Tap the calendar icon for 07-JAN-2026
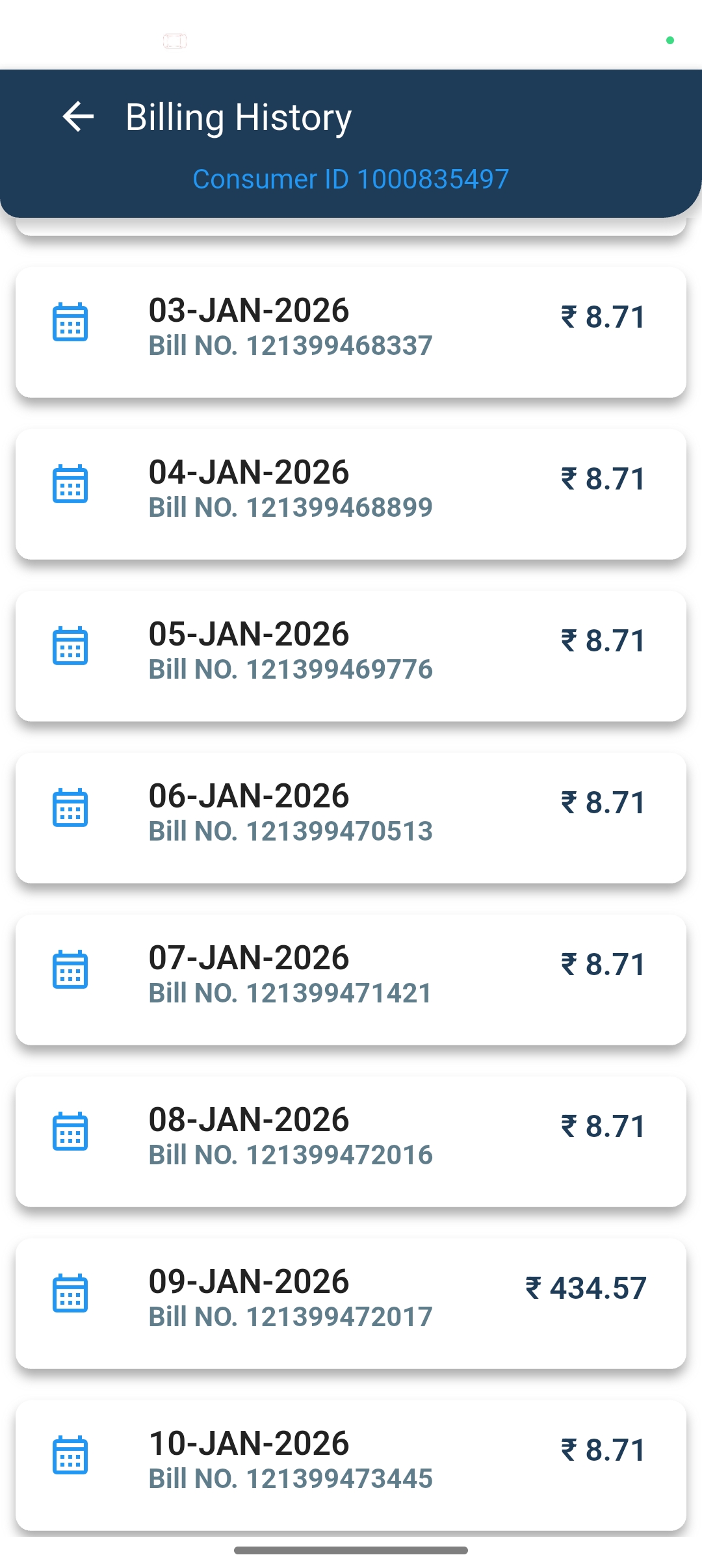This screenshot has height=1568, width=702. pyautogui.click(x=70, y=969)
